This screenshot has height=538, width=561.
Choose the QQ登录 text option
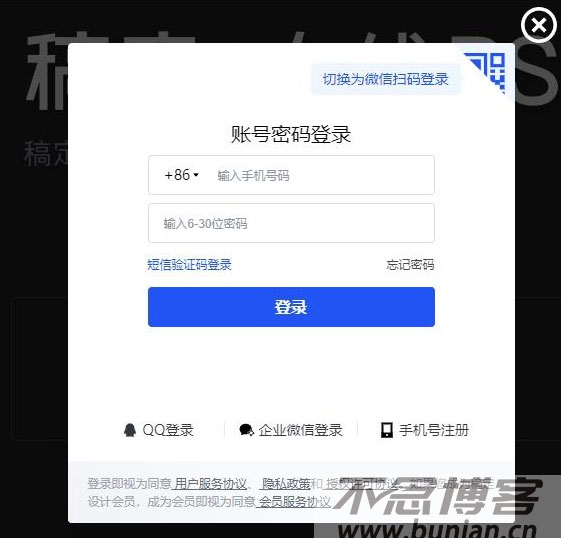[x=168, y=430]
